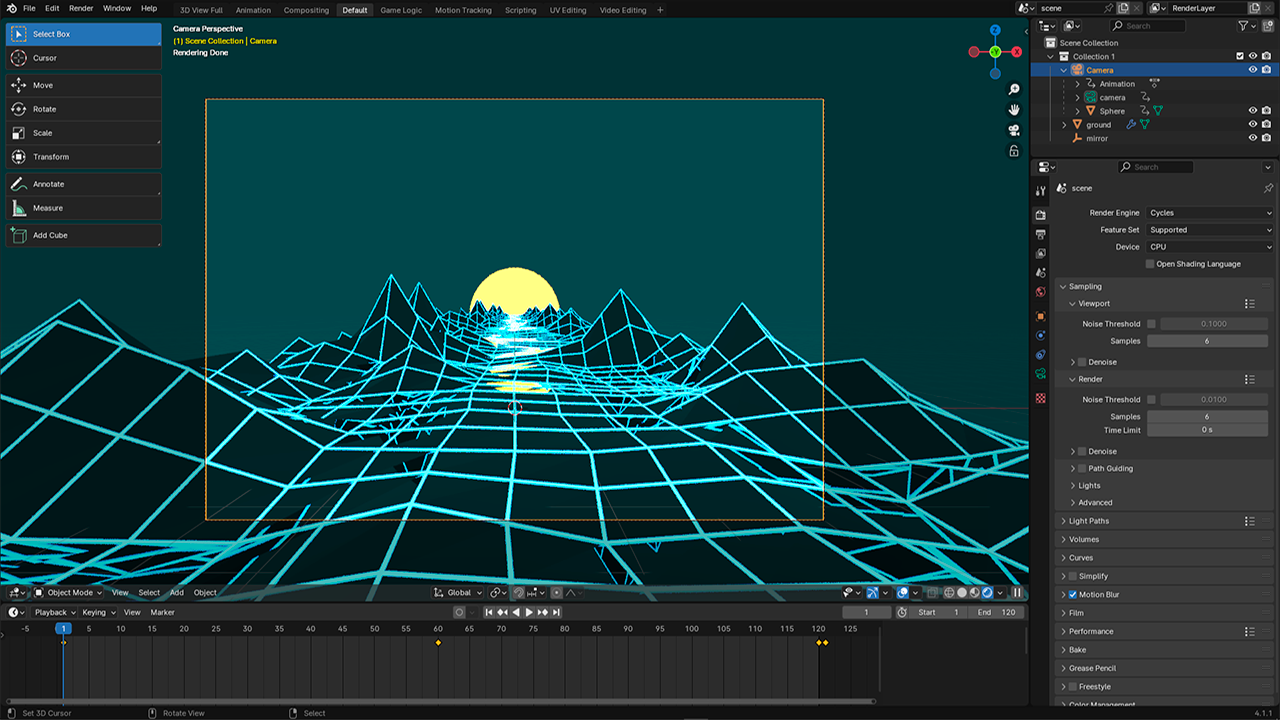Click the camera view gizmo in viewport
This screenshot has height=720, width=1280.
coord(1014,130)
